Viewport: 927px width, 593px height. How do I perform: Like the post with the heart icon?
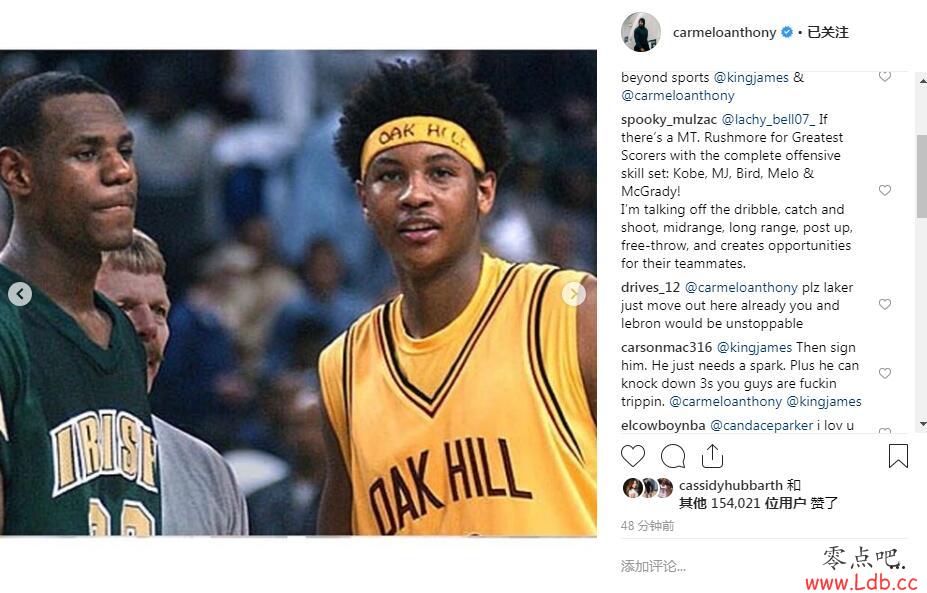[x=633, y=456]
